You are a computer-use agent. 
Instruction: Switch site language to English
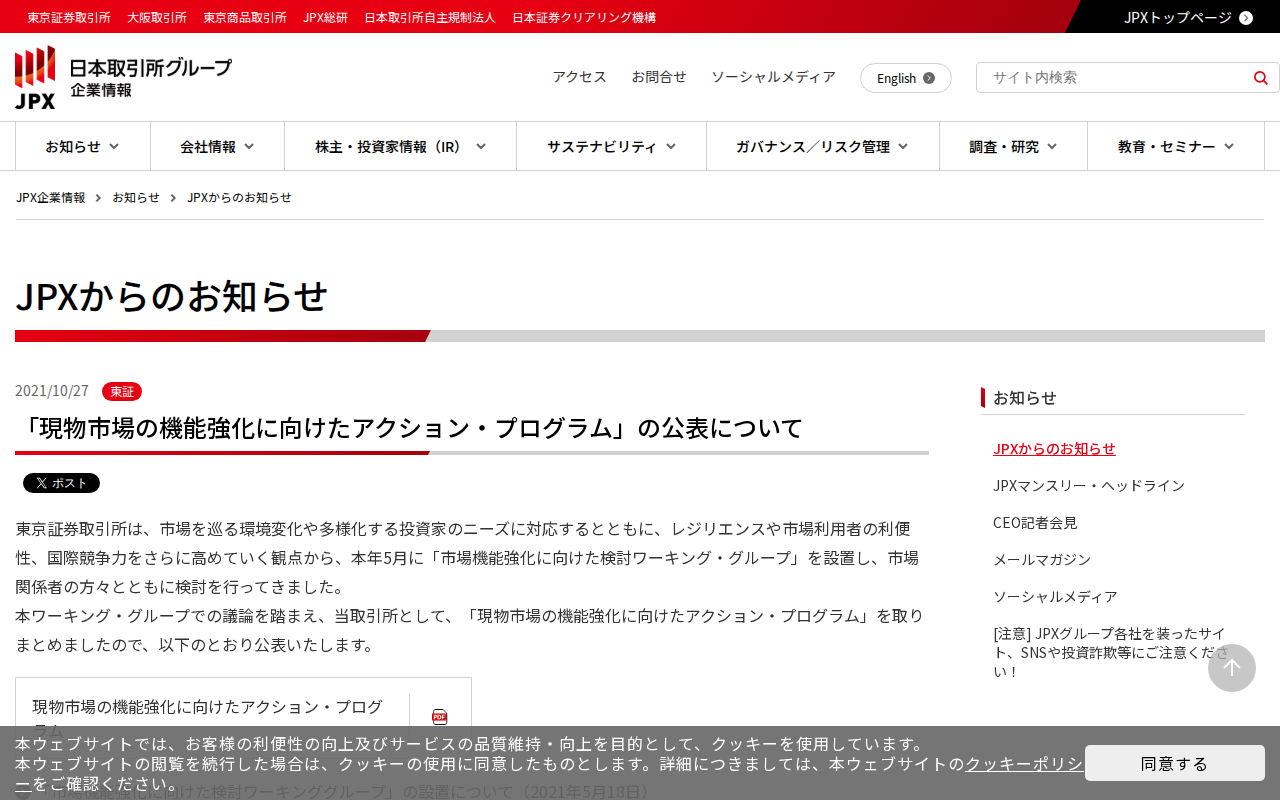[905, 78]
